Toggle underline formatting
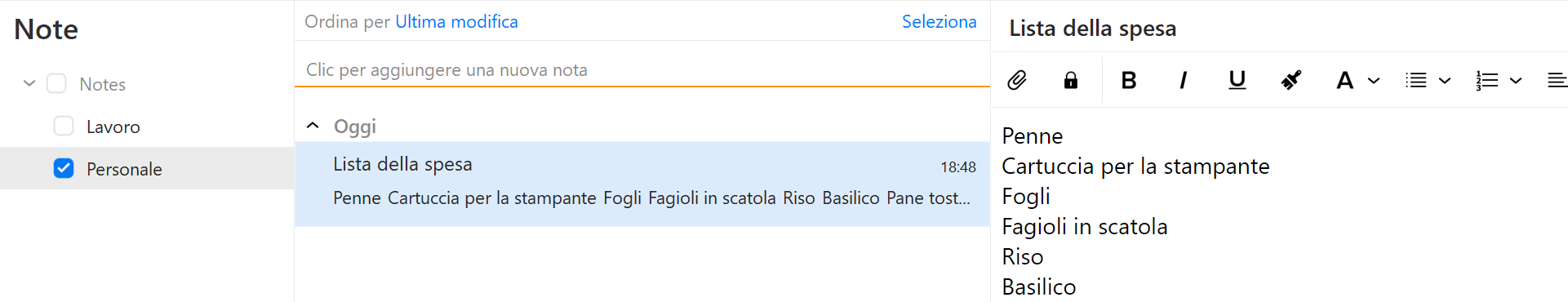1568x302 pixels. pyautogui.click(x=1237, y=80)
